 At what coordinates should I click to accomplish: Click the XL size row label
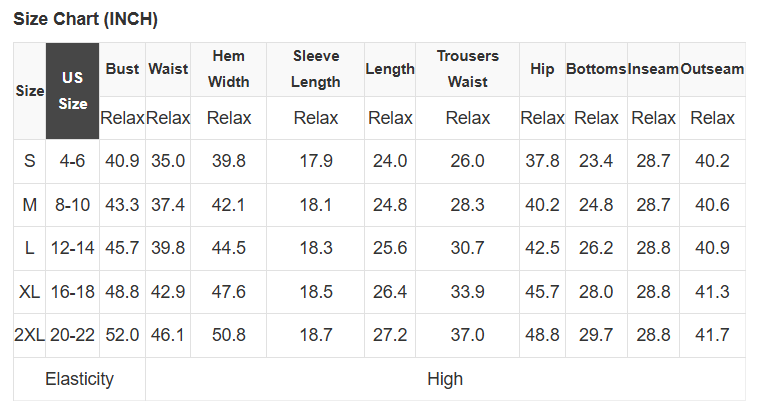point(29,292)
